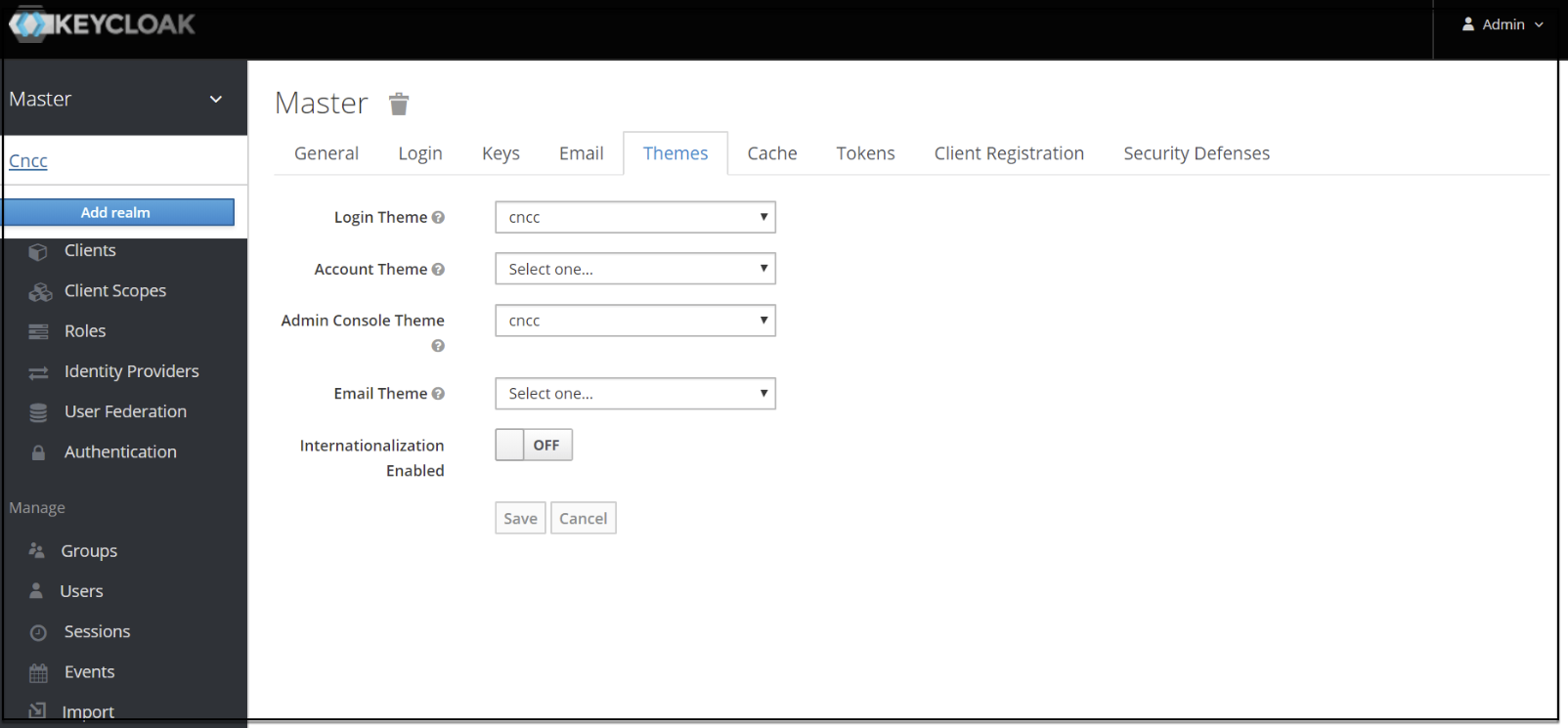Screen dimensions: 1568x728
Task: Show help tooltip for Login Theme
Action: (438, 217)
